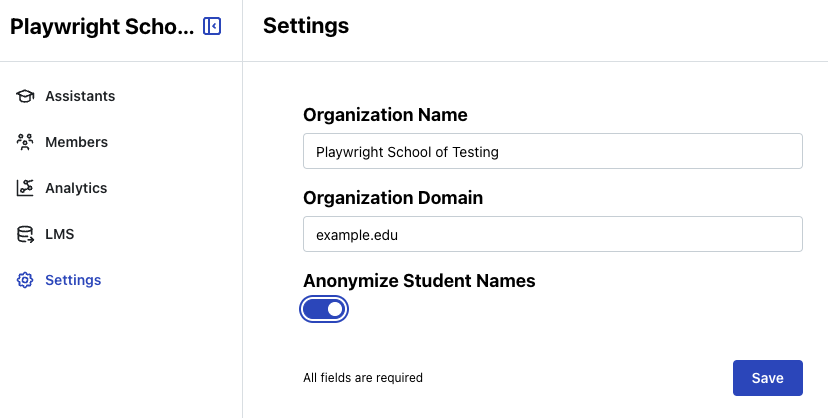Image resolution: width=828 pixels, height=418 pixels.
Task: Click the LMS database icon
Action: point(25,234)
